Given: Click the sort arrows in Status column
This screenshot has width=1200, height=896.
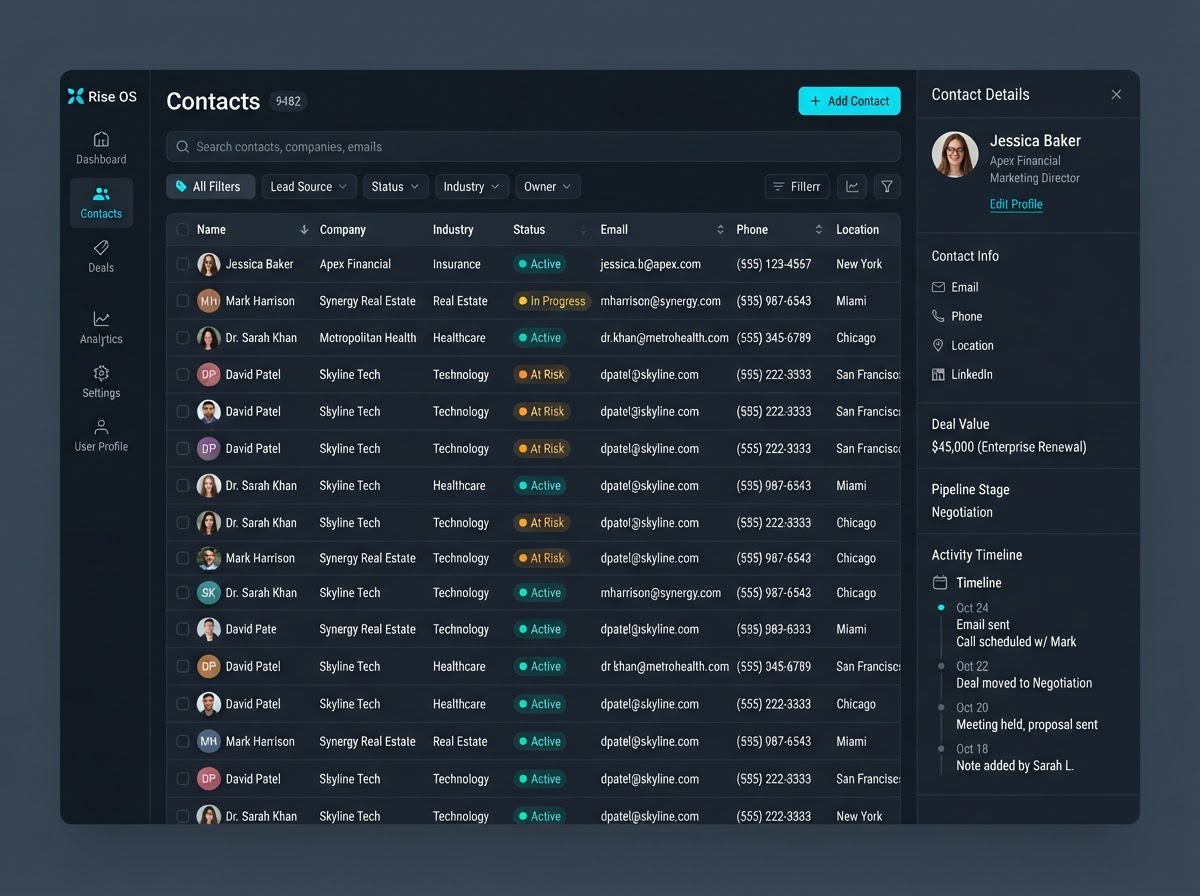Looking at the screenshot, I should coord(584,230).
